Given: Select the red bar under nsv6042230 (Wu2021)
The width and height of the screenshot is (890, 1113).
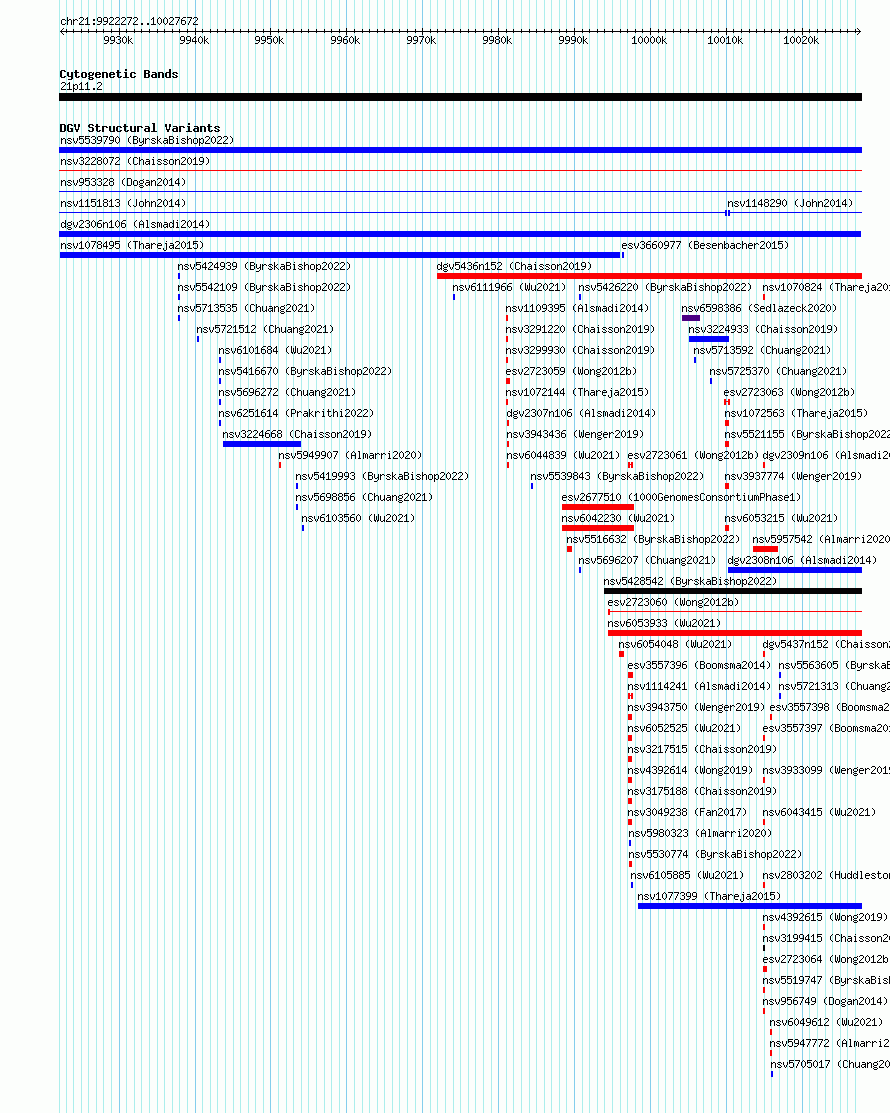Looking at the screenshot, I should [x=598, y=528].
